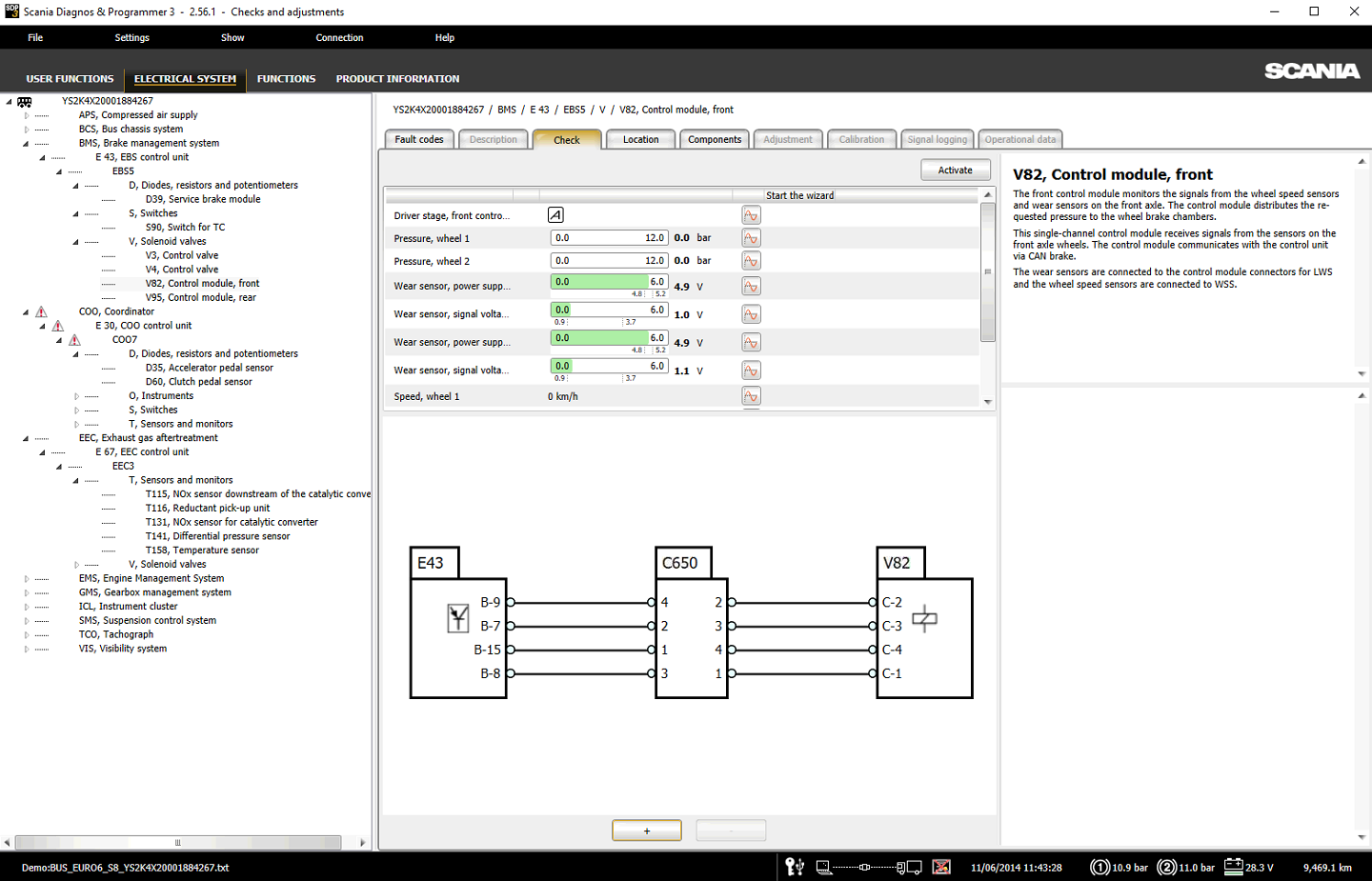This screenshot has width=1372, height=881.
Task: Click the Driver stage status indicator icon
Action: [555, 215]
